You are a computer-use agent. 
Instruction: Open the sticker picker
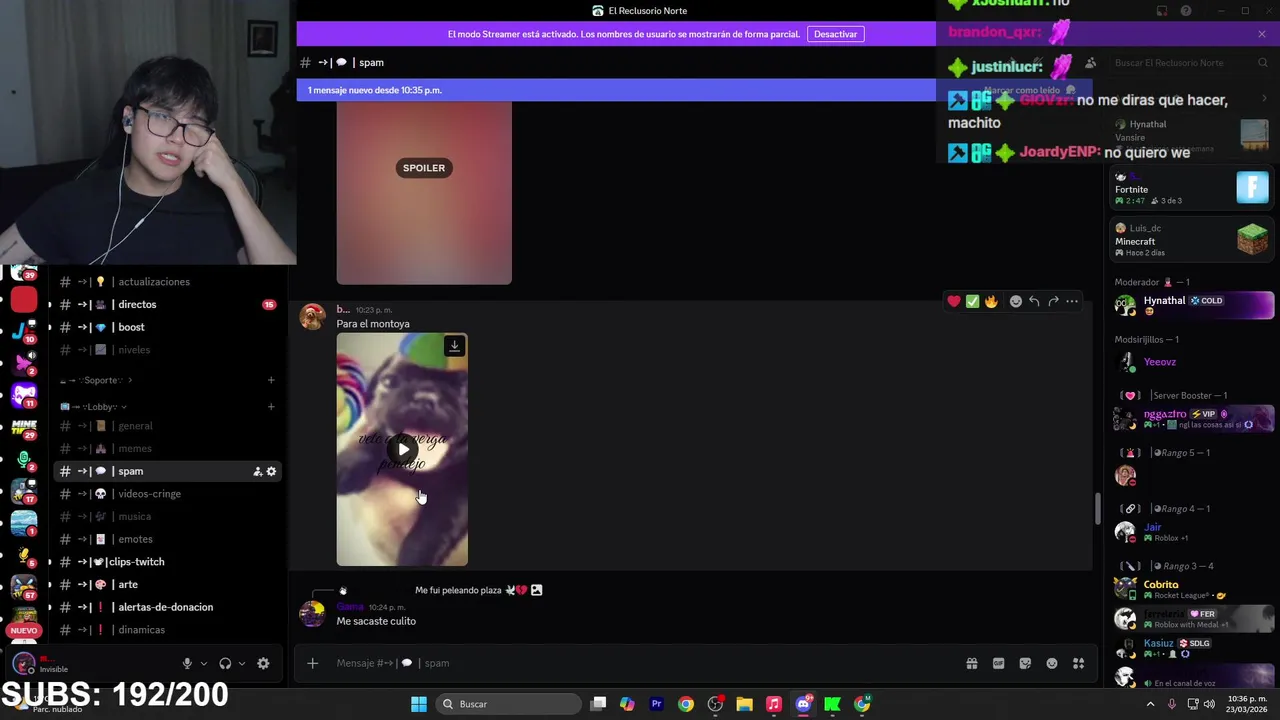tap(1025, 663)
